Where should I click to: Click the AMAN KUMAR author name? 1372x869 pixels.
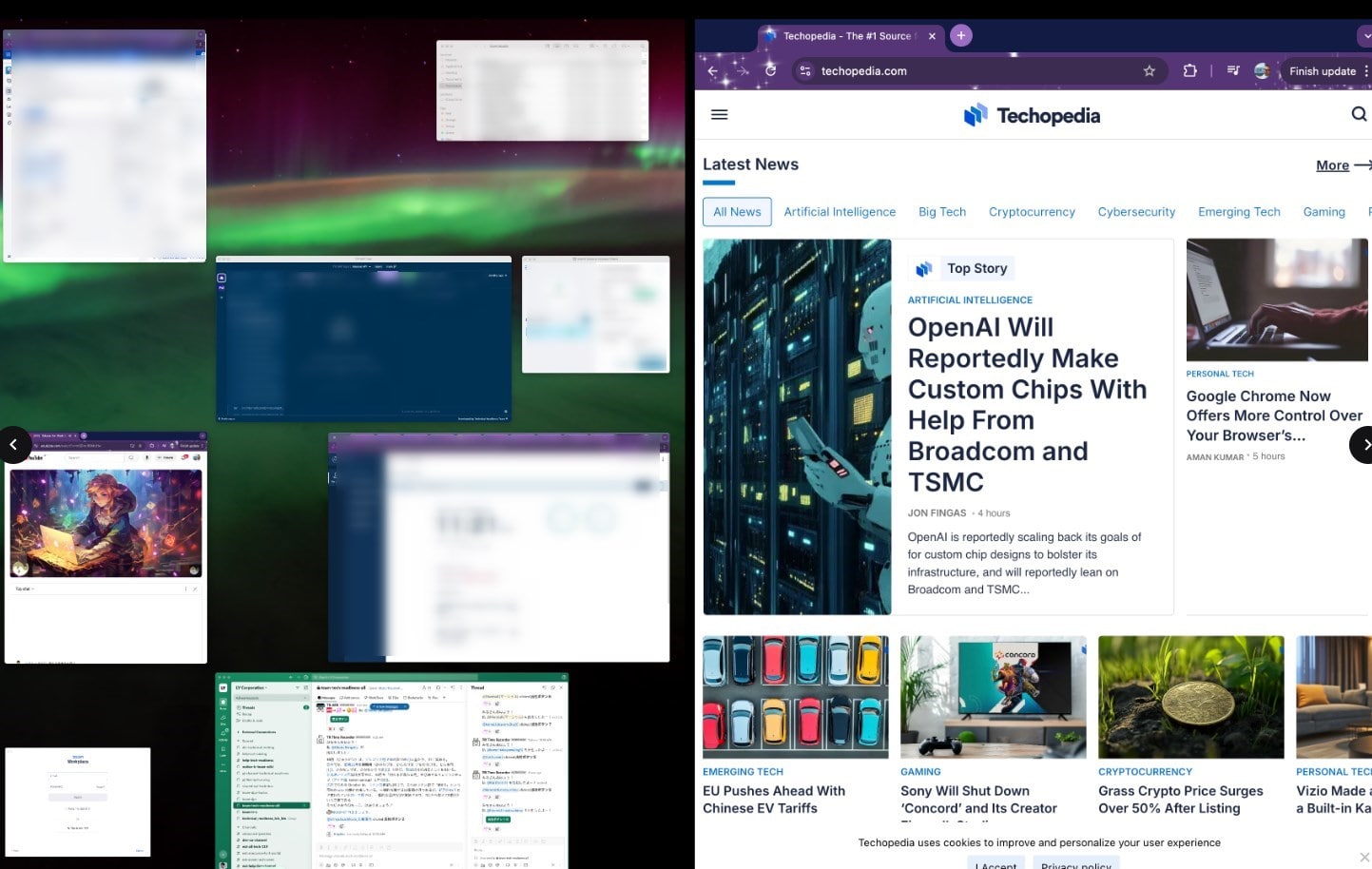coord(1215,457)
